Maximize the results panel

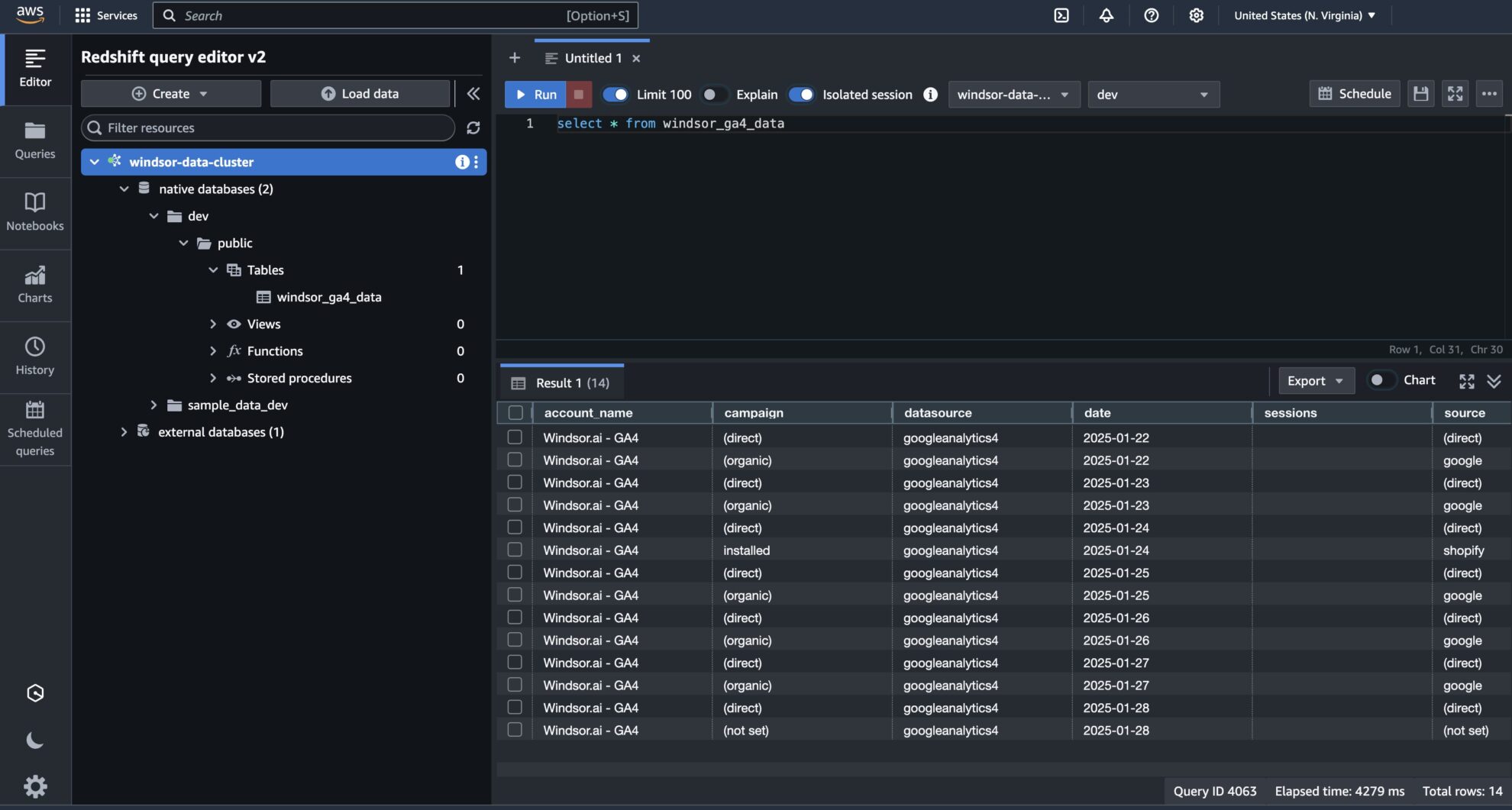click(1467, 381)
